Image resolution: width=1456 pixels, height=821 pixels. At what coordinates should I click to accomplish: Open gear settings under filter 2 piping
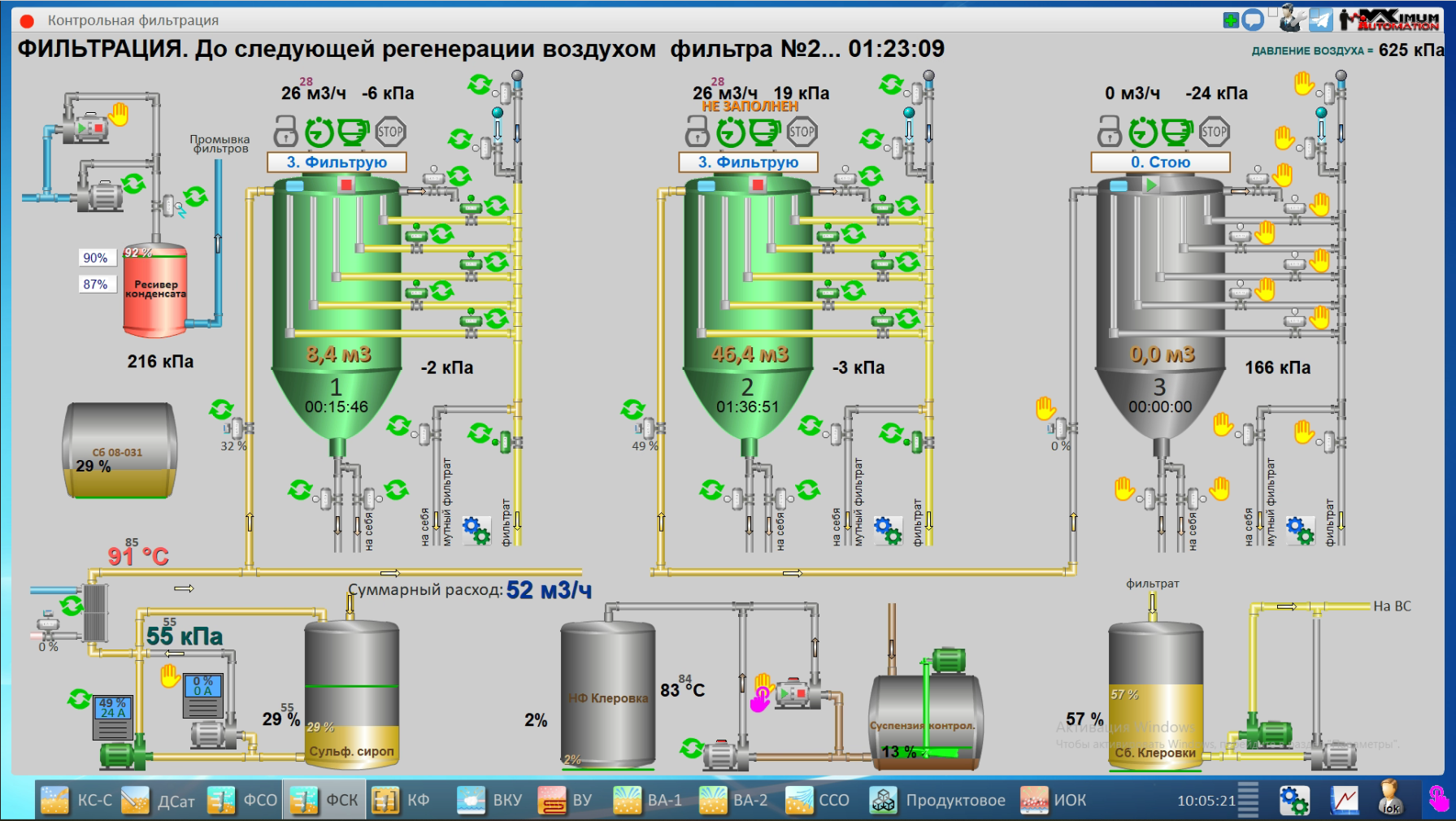coord(887,531)
